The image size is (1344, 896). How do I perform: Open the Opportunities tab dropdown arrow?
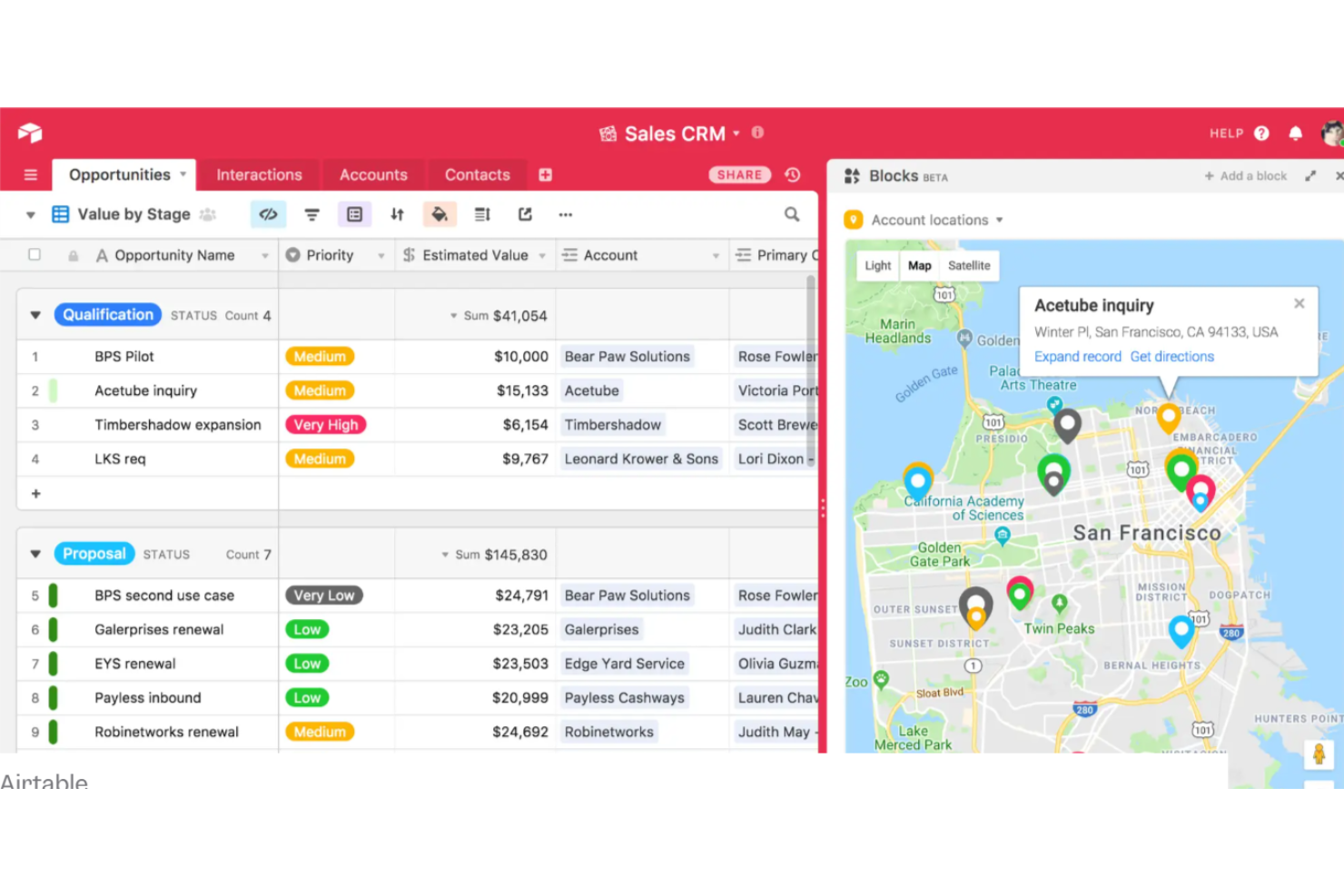[x=183, y=174]
